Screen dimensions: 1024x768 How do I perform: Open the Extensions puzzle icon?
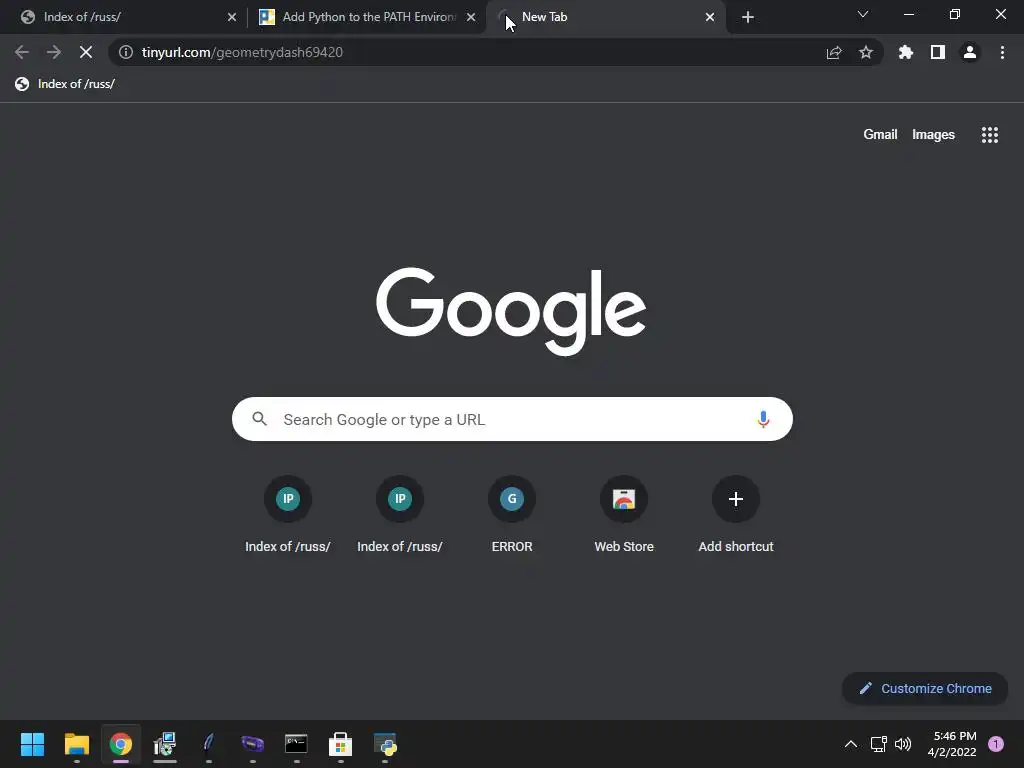906,52
